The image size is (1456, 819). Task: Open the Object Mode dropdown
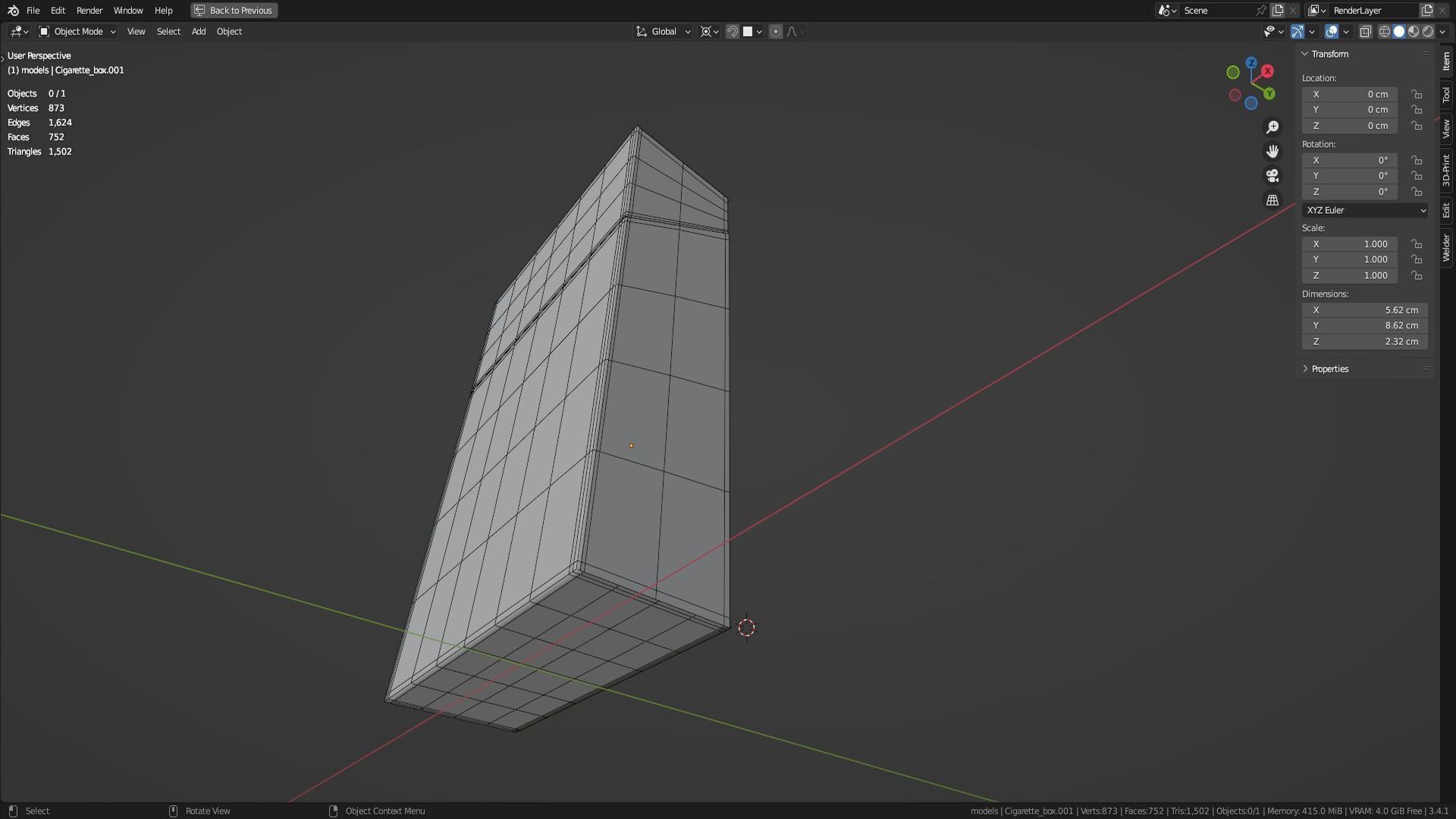[x=77, y=31]
